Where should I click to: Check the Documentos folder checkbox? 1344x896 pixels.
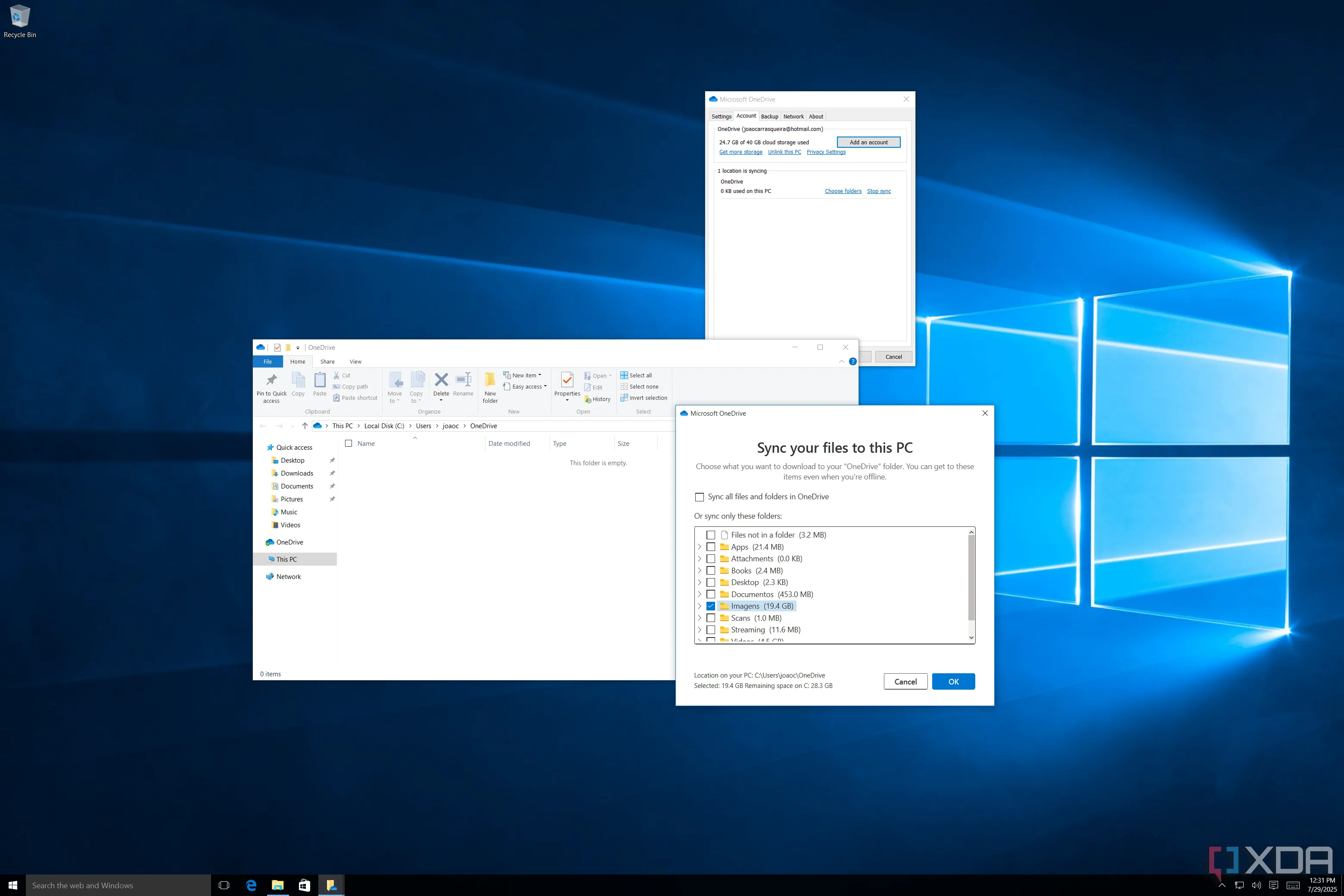tap(711, 594)
